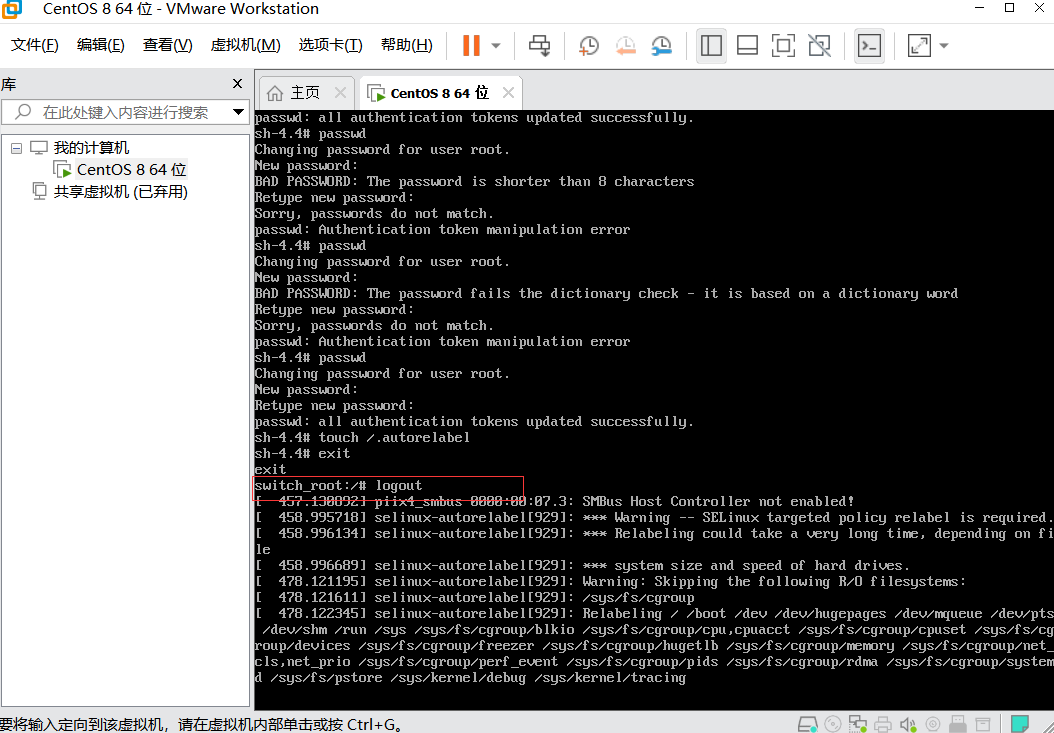
Task: Close the 库 library panel
Action: [x=237, y=83]
